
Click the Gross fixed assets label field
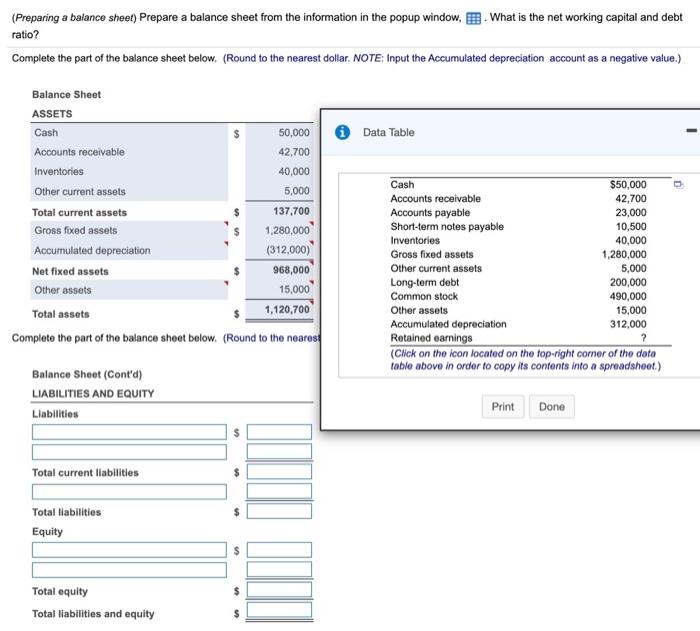129,230
